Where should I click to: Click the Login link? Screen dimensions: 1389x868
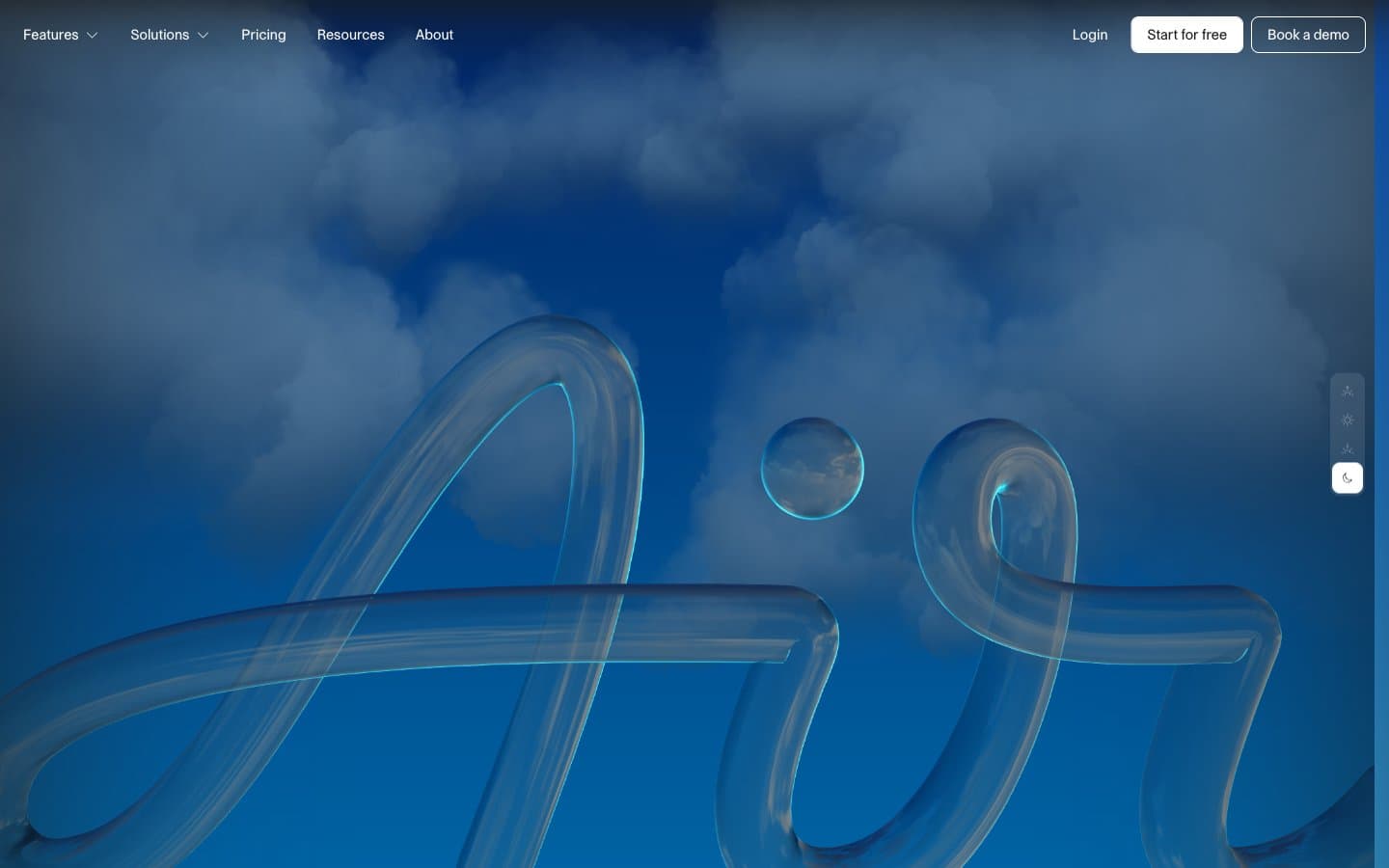click(x=1090, y=35)
